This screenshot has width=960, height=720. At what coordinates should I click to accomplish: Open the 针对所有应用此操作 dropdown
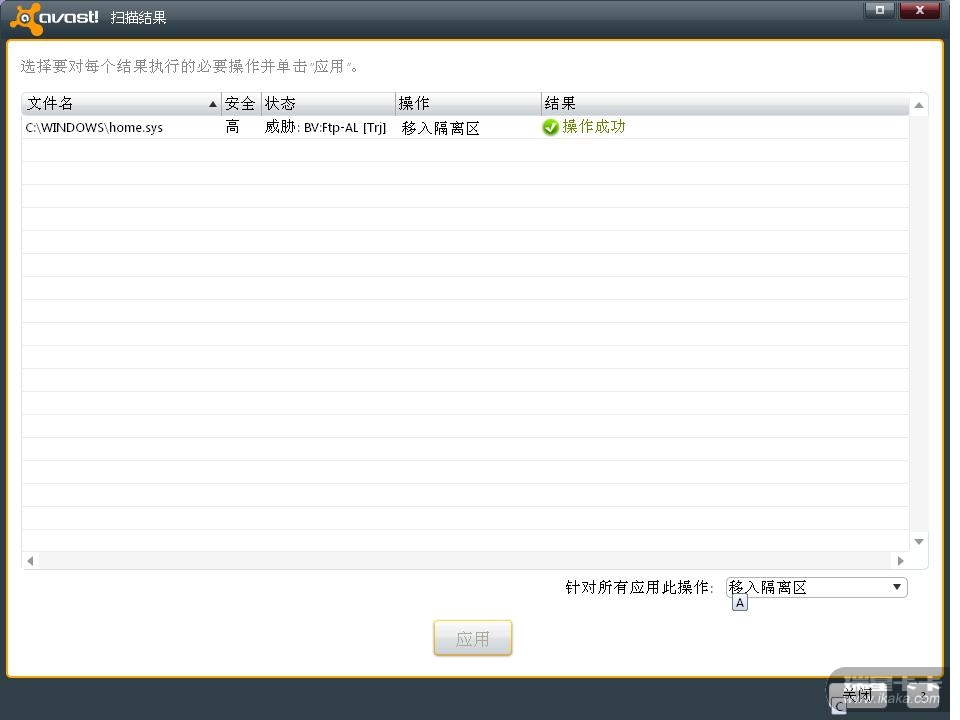point(816,587)
